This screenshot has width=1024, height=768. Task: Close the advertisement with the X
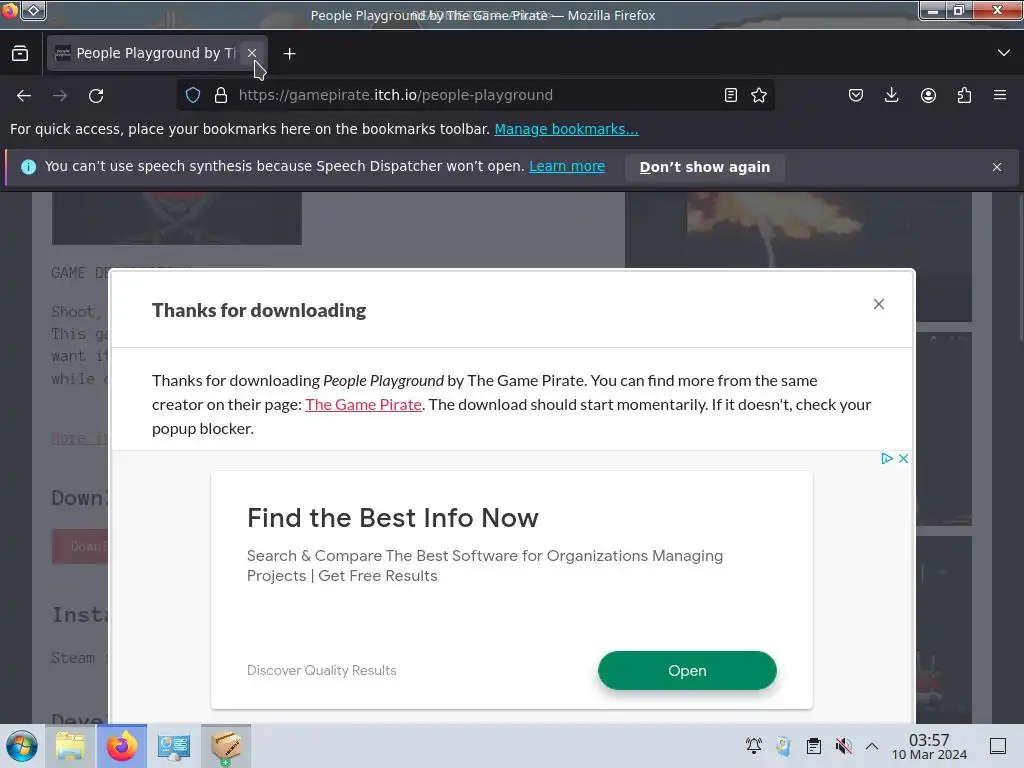click(x=904, y=458)
